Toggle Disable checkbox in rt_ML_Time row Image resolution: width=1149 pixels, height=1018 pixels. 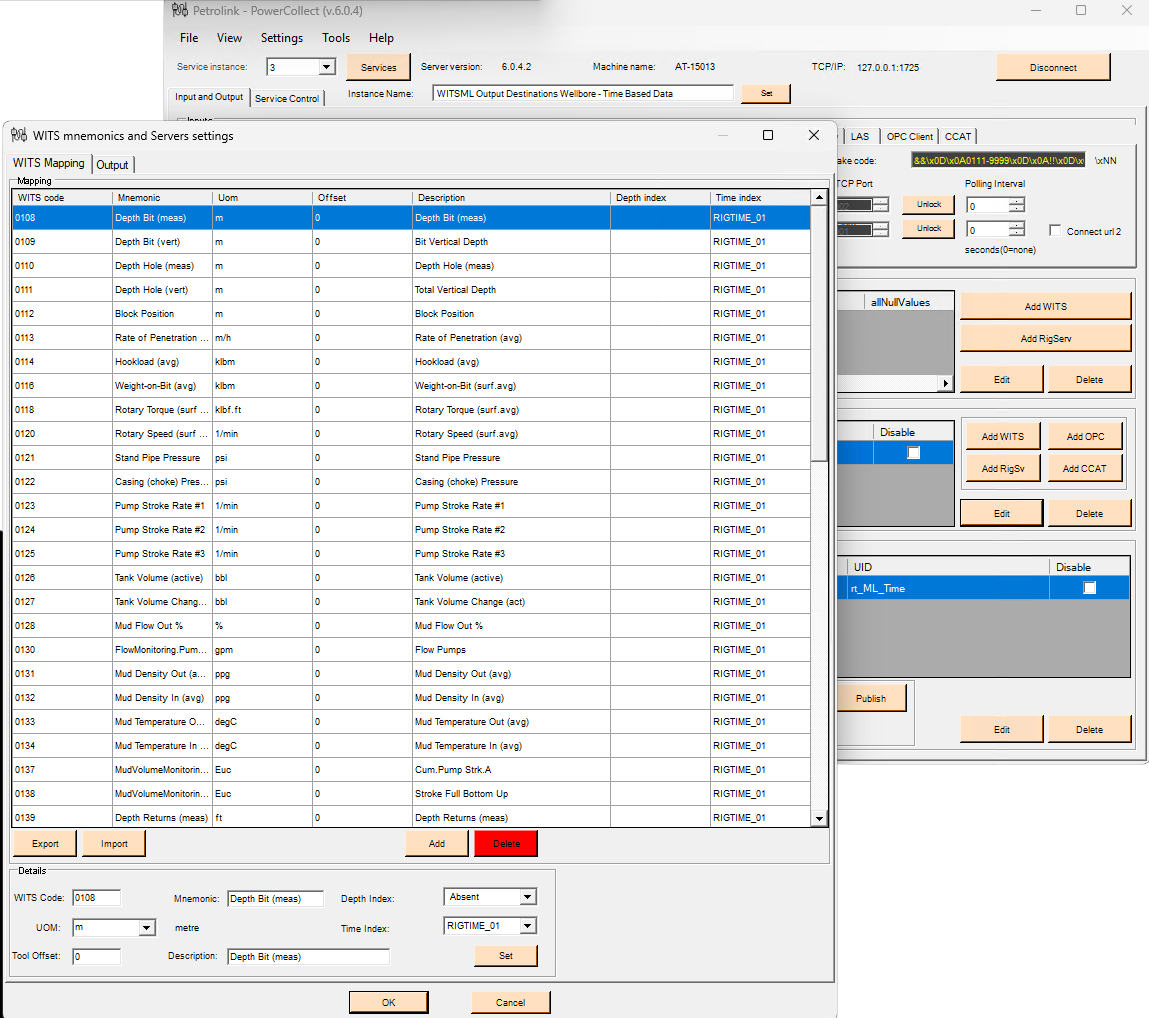[x=1089, y=588]
